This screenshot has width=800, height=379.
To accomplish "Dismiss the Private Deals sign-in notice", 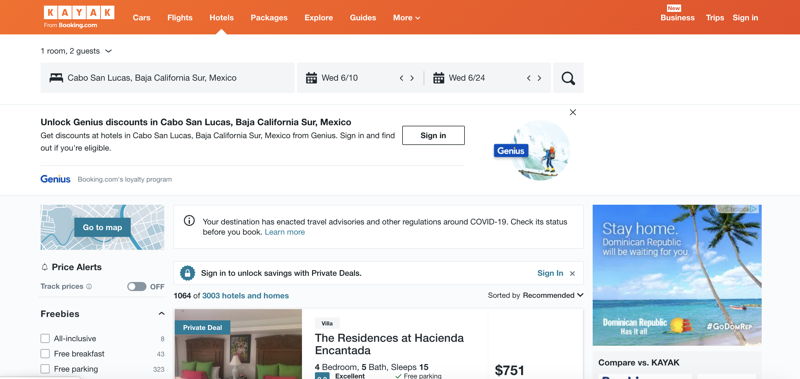I will tap(572, 273).
